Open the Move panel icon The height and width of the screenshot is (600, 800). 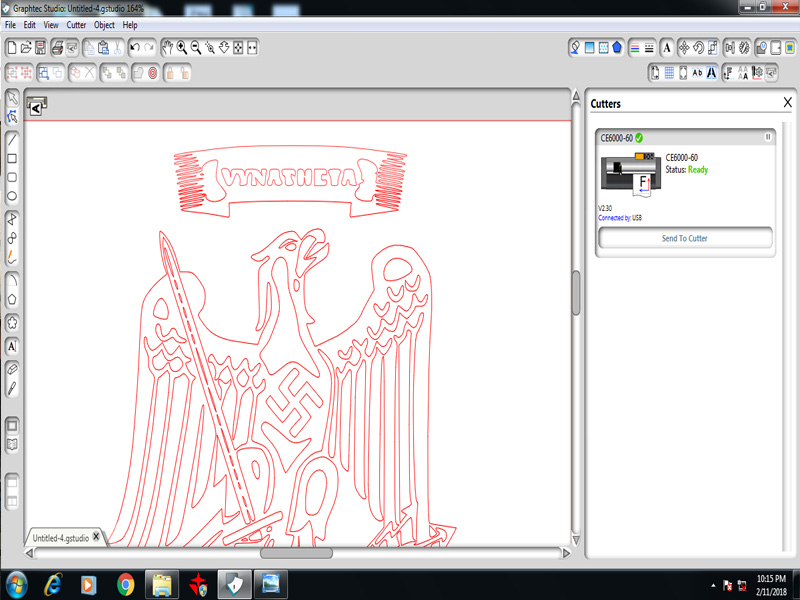tap(684, 48)
